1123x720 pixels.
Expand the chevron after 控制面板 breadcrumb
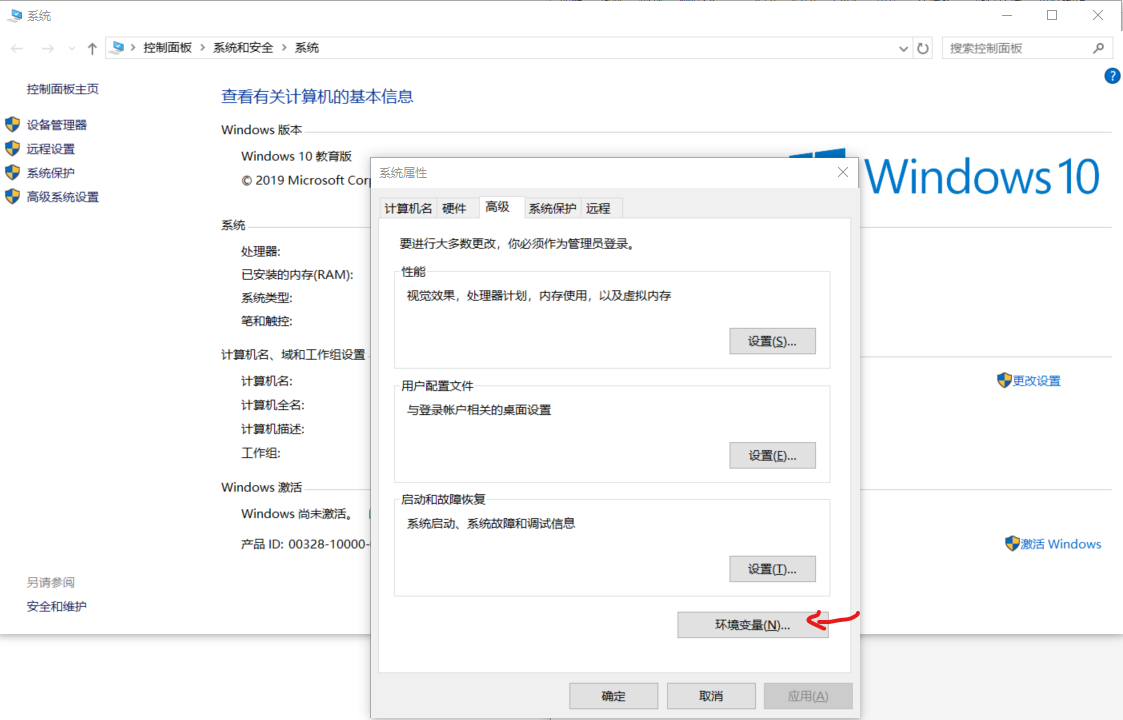[x=203, y=47]
